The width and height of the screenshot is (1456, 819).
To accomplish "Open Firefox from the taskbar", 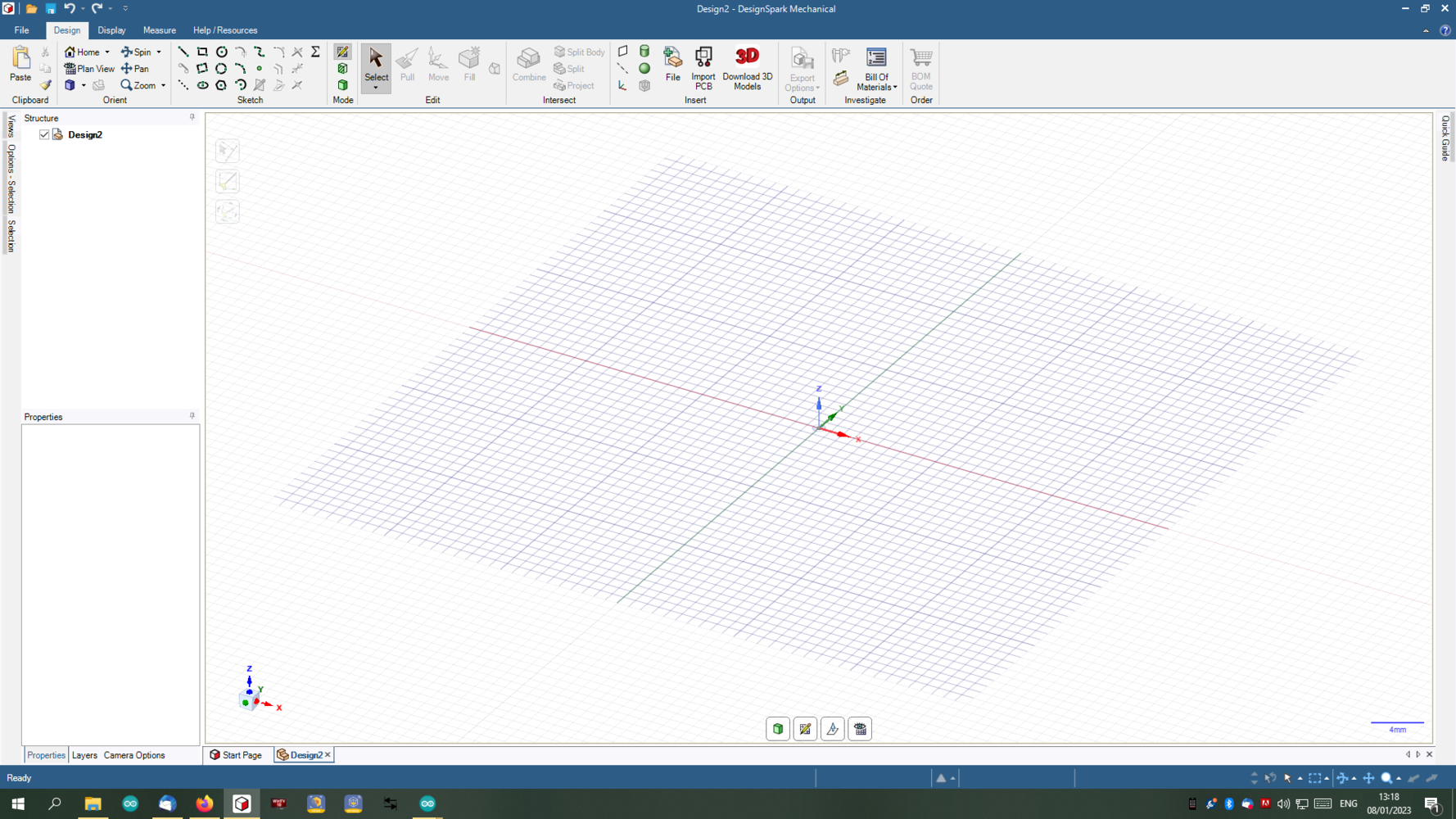I will point(204,803).
